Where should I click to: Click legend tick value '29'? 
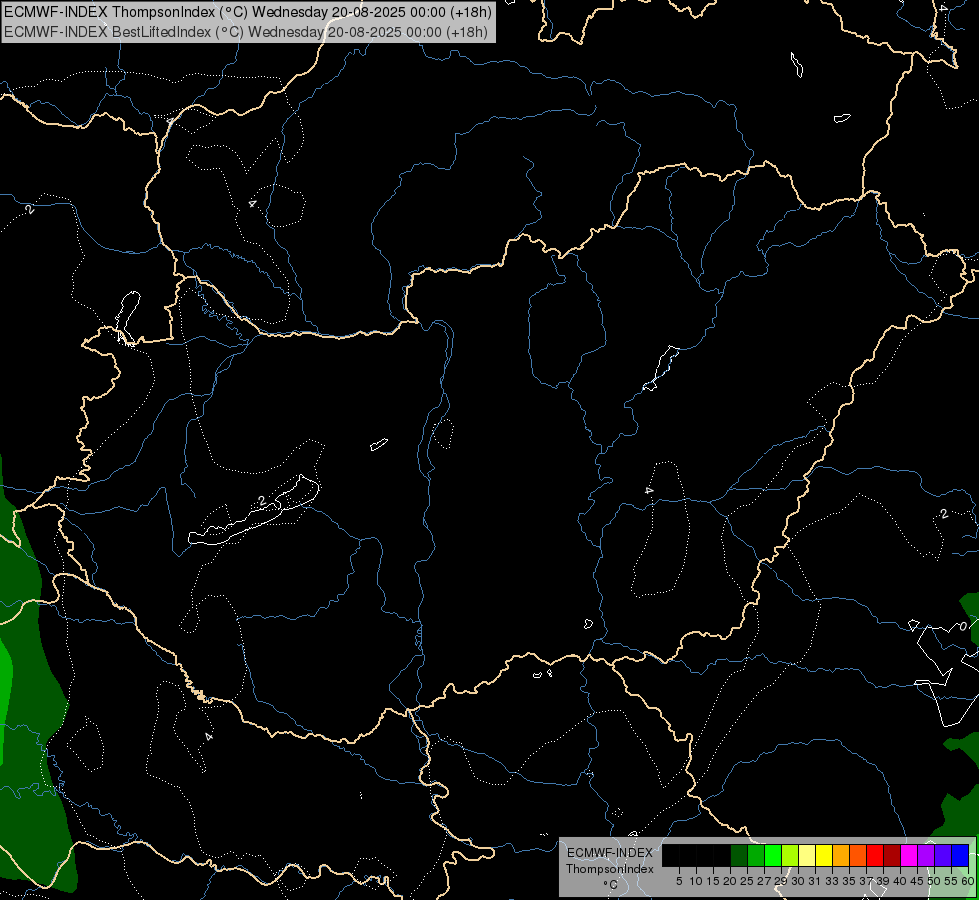(x=780, y=881)
